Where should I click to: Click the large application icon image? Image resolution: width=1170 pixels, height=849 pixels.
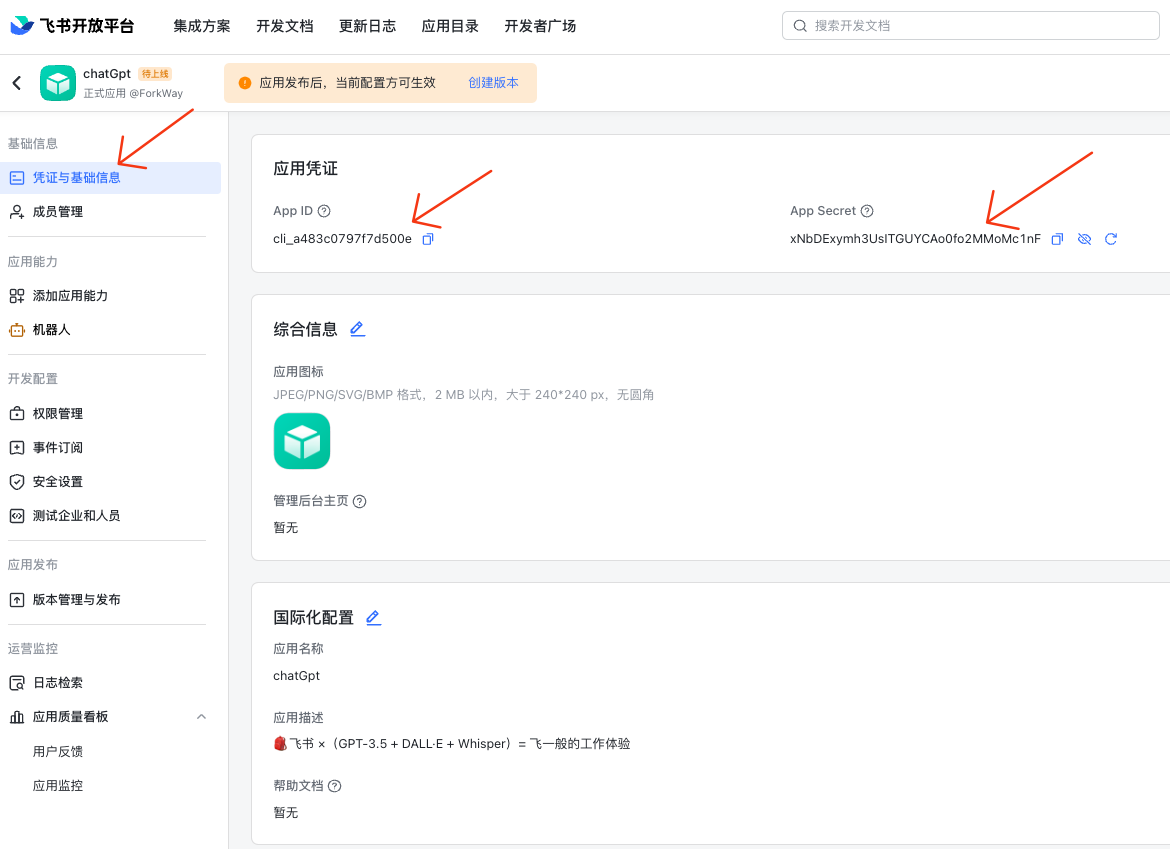click(301, 441)
